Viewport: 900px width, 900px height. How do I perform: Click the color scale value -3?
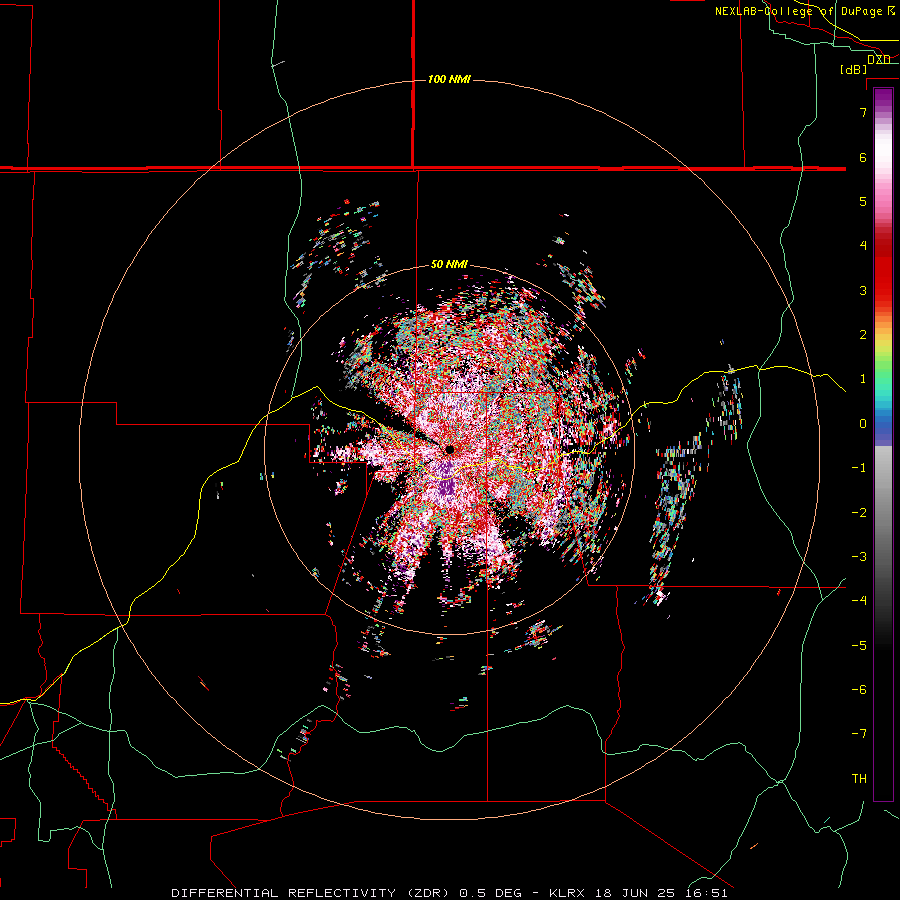[859, 557]
